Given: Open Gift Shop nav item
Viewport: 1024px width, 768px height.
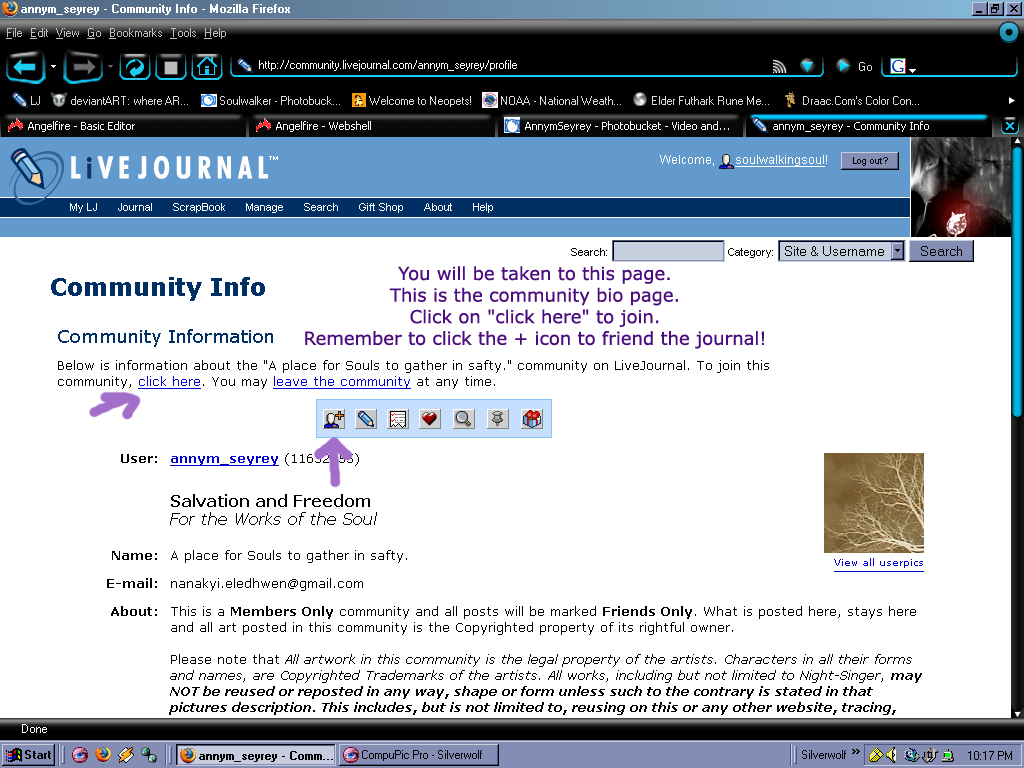Looking at the screenshot, I should pyautogui.click(x=381, y=207).
